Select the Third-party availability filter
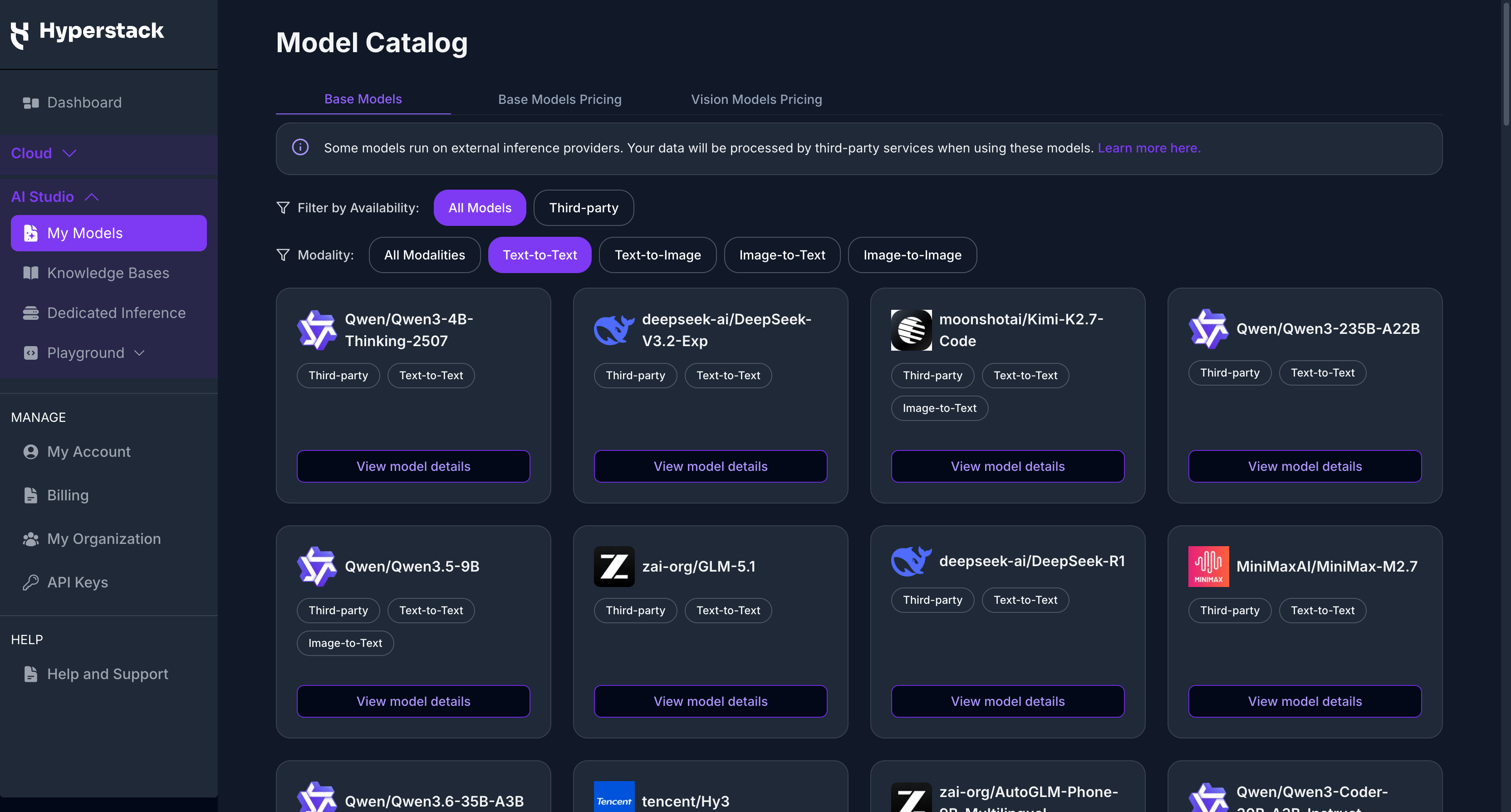1511x812 pixels. coord(584,208)
